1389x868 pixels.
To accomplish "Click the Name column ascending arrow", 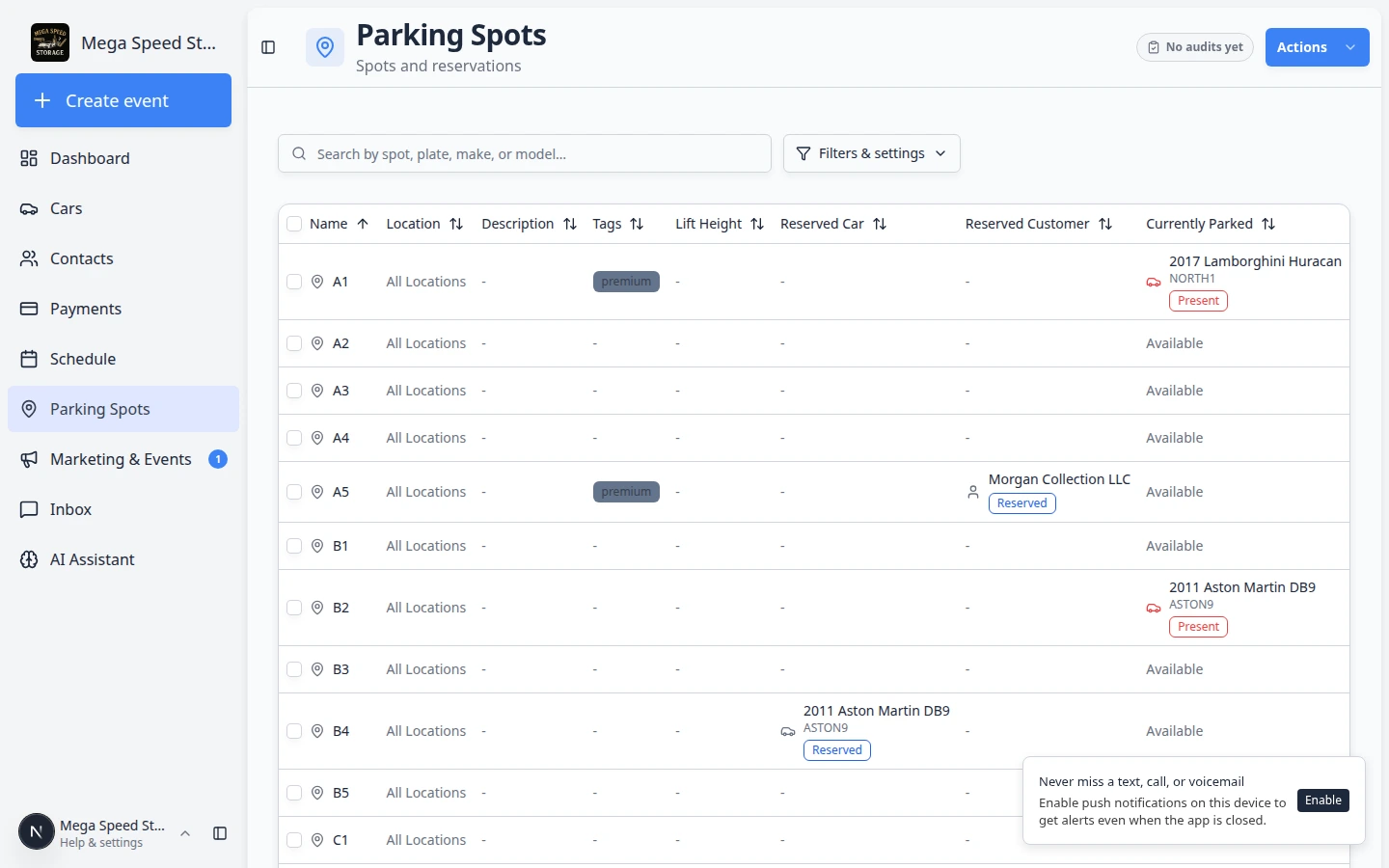I will coord(363,224).
